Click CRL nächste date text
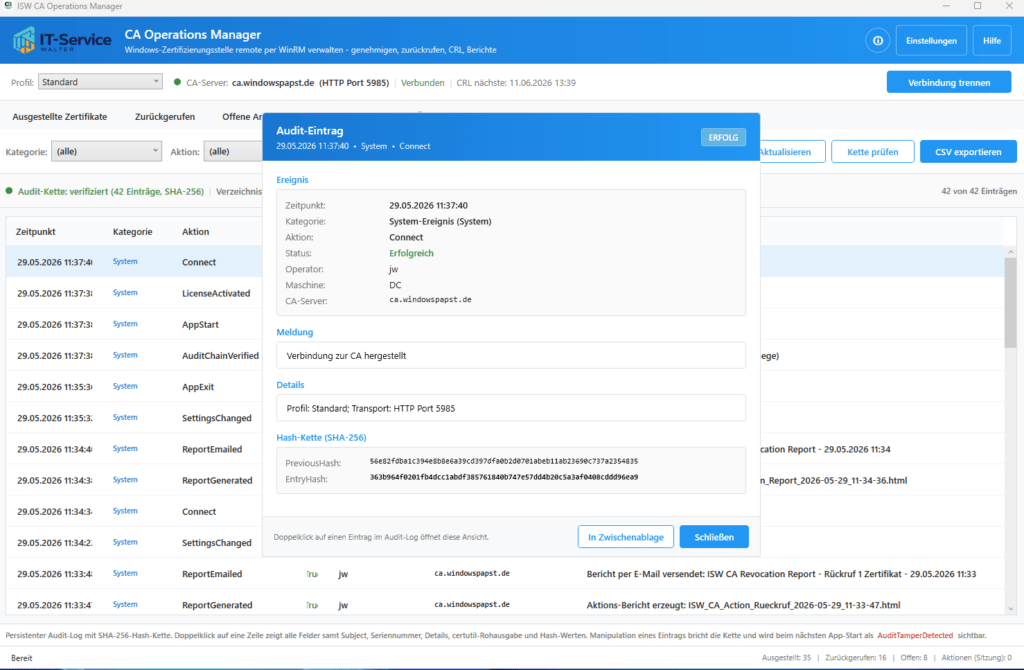The height and width of the screenshot is (670, 1024). point(516,83)
